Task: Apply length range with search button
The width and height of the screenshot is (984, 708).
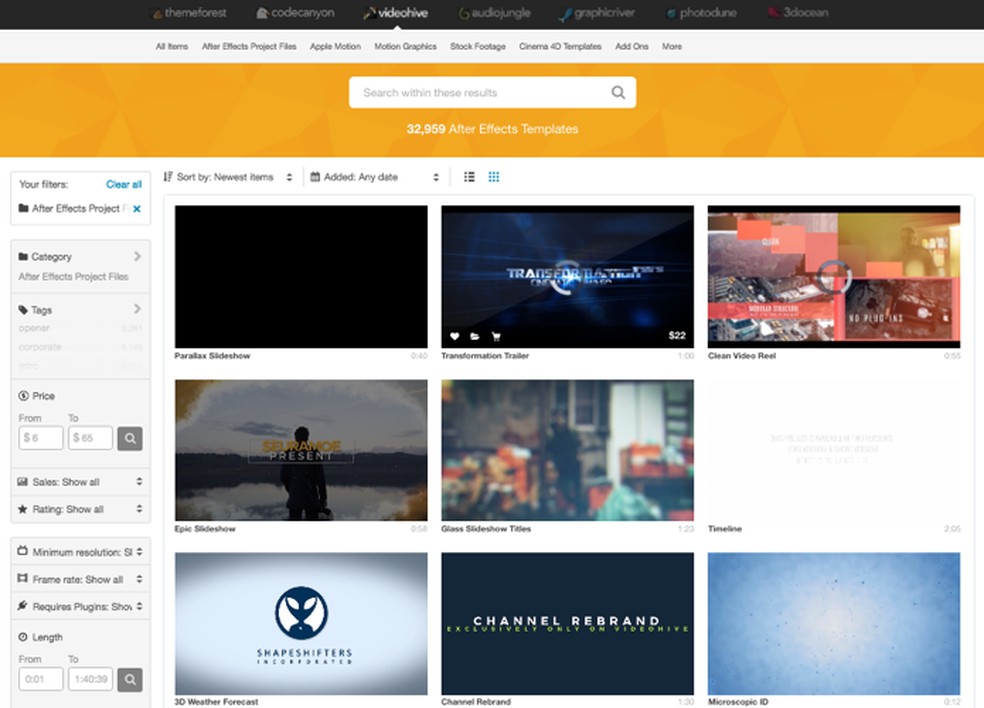Action: coord(130,680)
